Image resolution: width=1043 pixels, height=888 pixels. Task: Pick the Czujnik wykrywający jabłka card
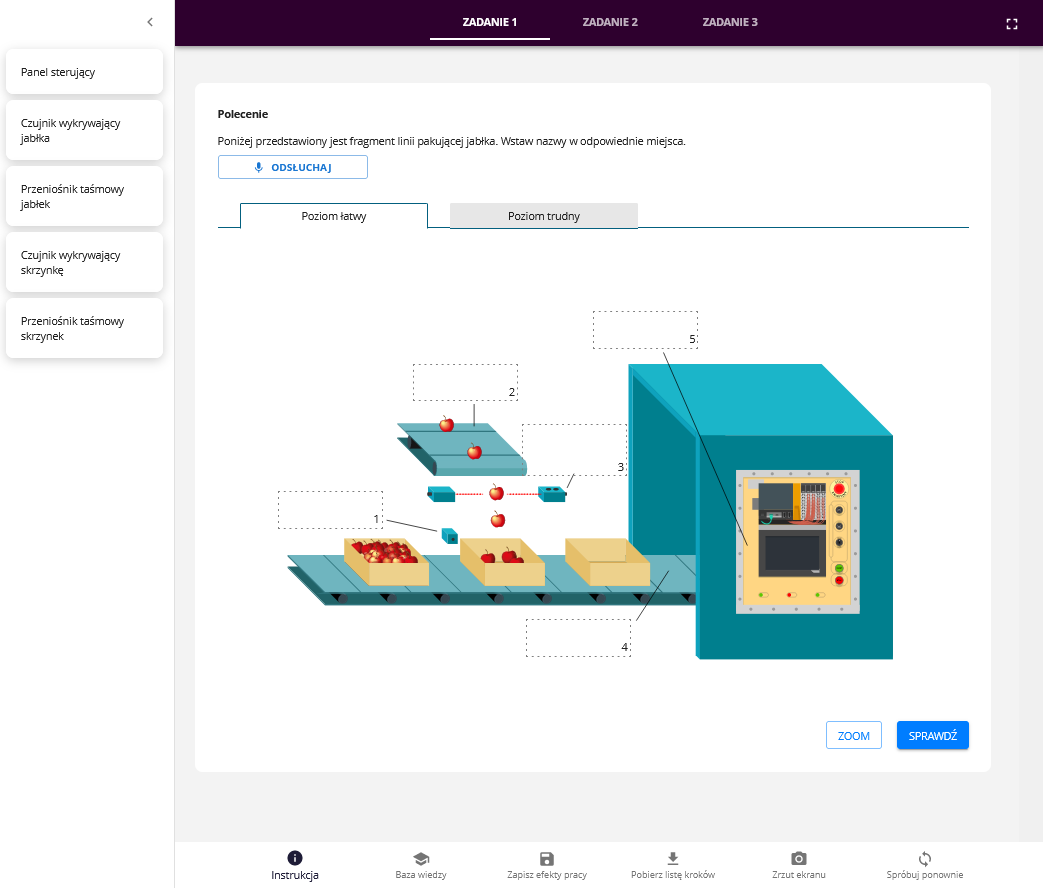pyautogui.click(x=84, y=130)
